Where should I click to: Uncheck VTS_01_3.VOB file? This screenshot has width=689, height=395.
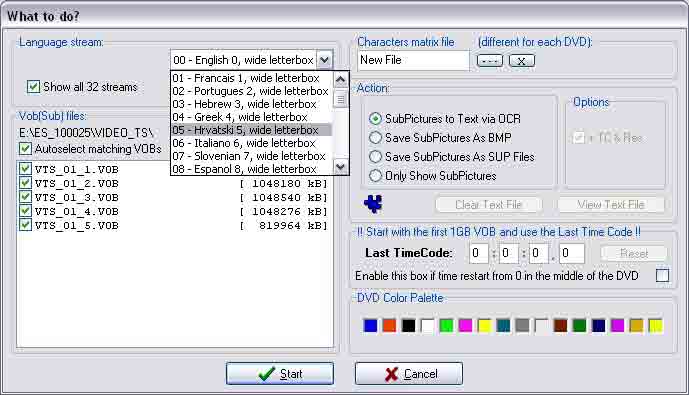[25, 197]
